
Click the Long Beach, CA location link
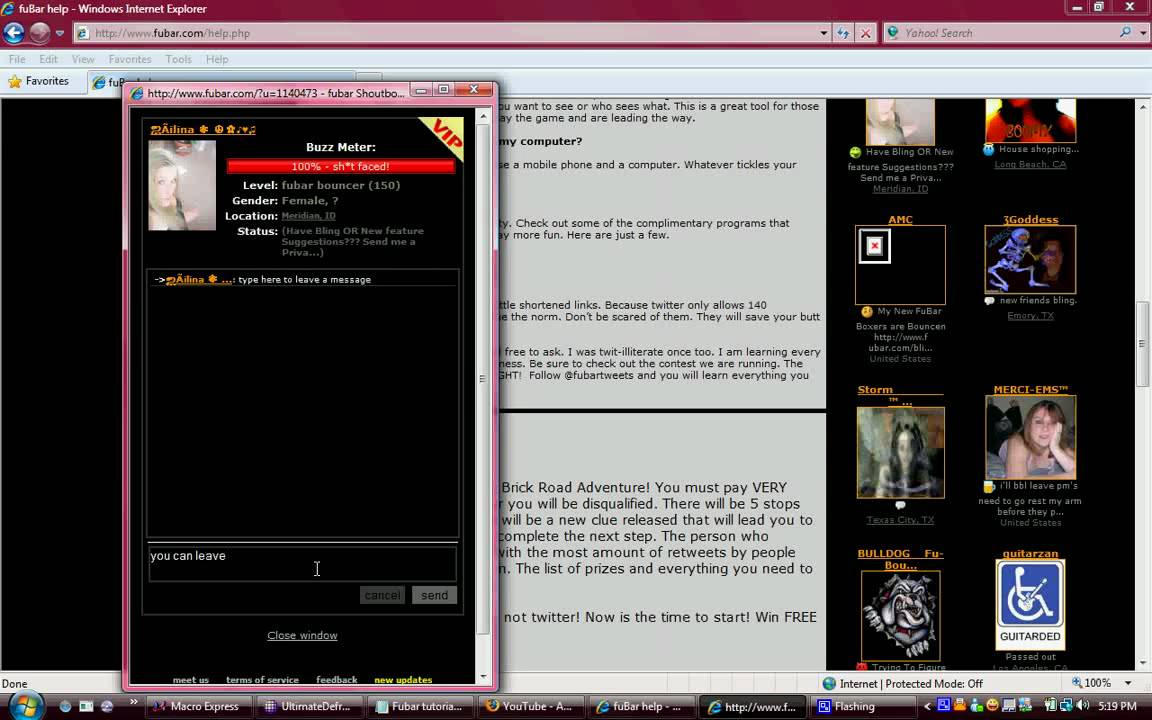[1030, 165]
